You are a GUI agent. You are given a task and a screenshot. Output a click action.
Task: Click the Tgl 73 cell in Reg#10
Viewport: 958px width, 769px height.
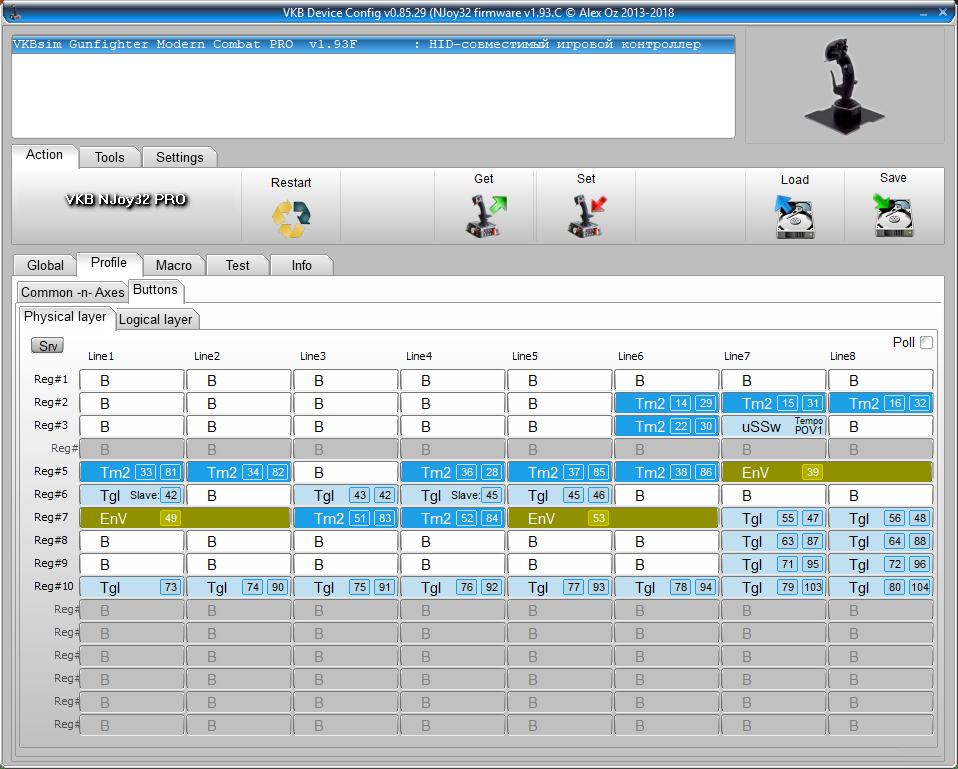point(132,588)
